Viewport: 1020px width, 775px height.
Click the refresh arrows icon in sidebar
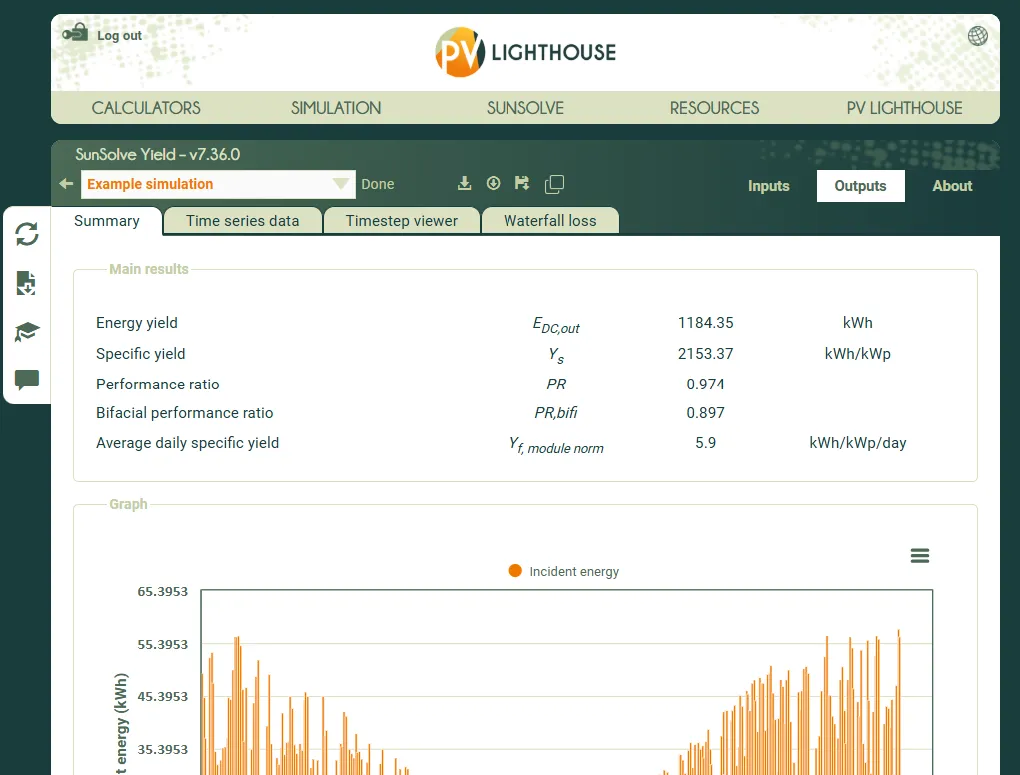pos(27,234)
